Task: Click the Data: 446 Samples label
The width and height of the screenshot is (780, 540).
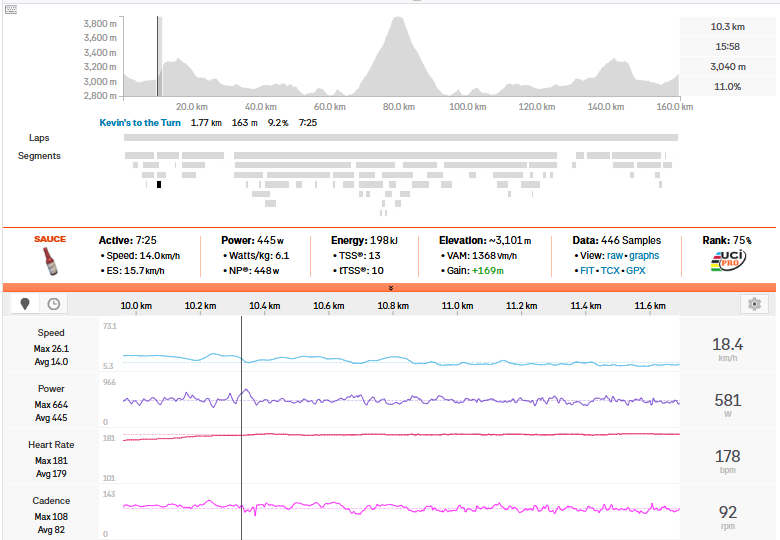Action: (x=616, y=241)
